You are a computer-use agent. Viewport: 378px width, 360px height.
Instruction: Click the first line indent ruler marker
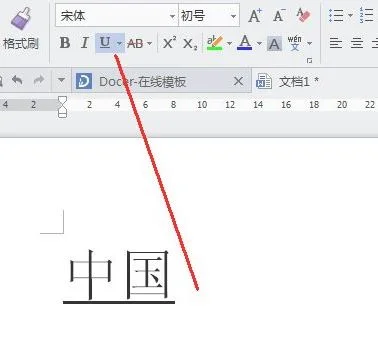pos(62,99)
